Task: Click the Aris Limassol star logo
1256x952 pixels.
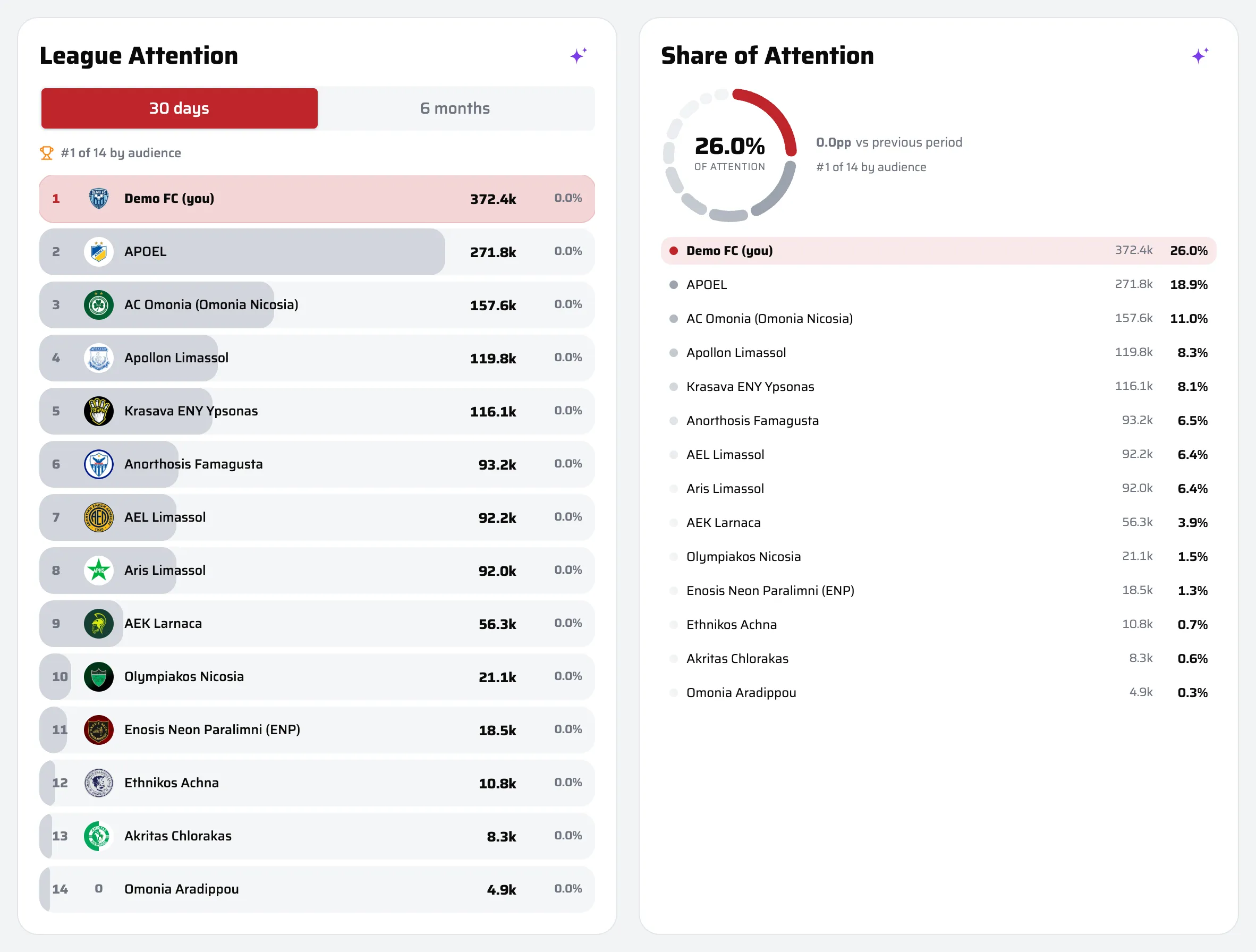Action: tap(99, 571)
